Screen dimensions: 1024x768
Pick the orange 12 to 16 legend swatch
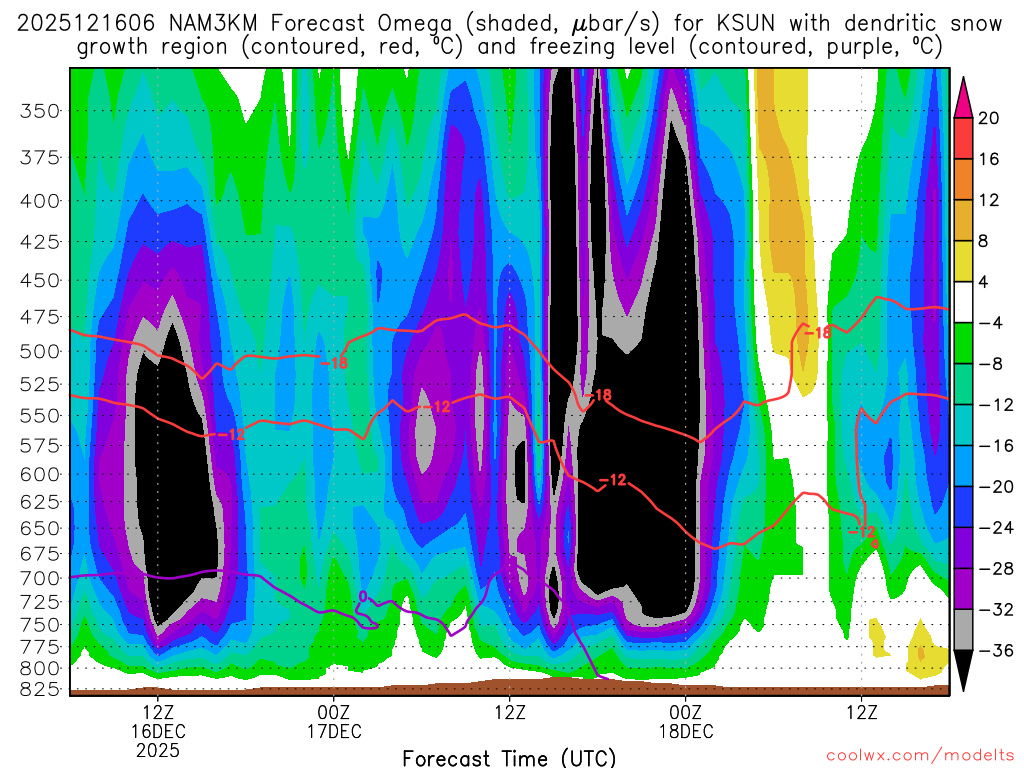click(x=963, y=179)
